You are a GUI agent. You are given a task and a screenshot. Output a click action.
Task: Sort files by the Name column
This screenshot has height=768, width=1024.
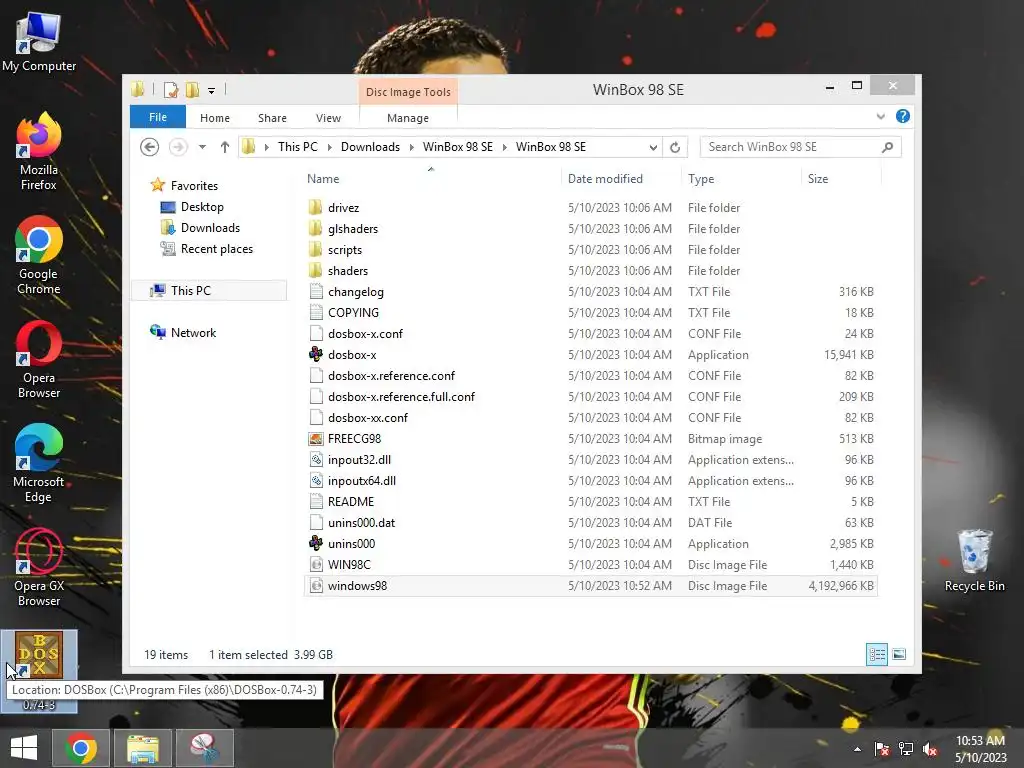(431, 178)
